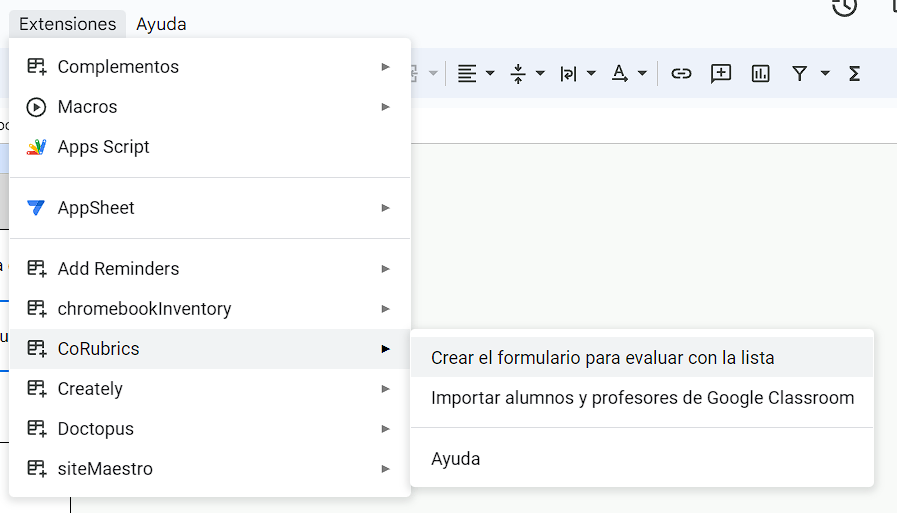Expand the filter views dropdown arrow
The height and width of the screenshot is (513, 897).
click(825, 73)
